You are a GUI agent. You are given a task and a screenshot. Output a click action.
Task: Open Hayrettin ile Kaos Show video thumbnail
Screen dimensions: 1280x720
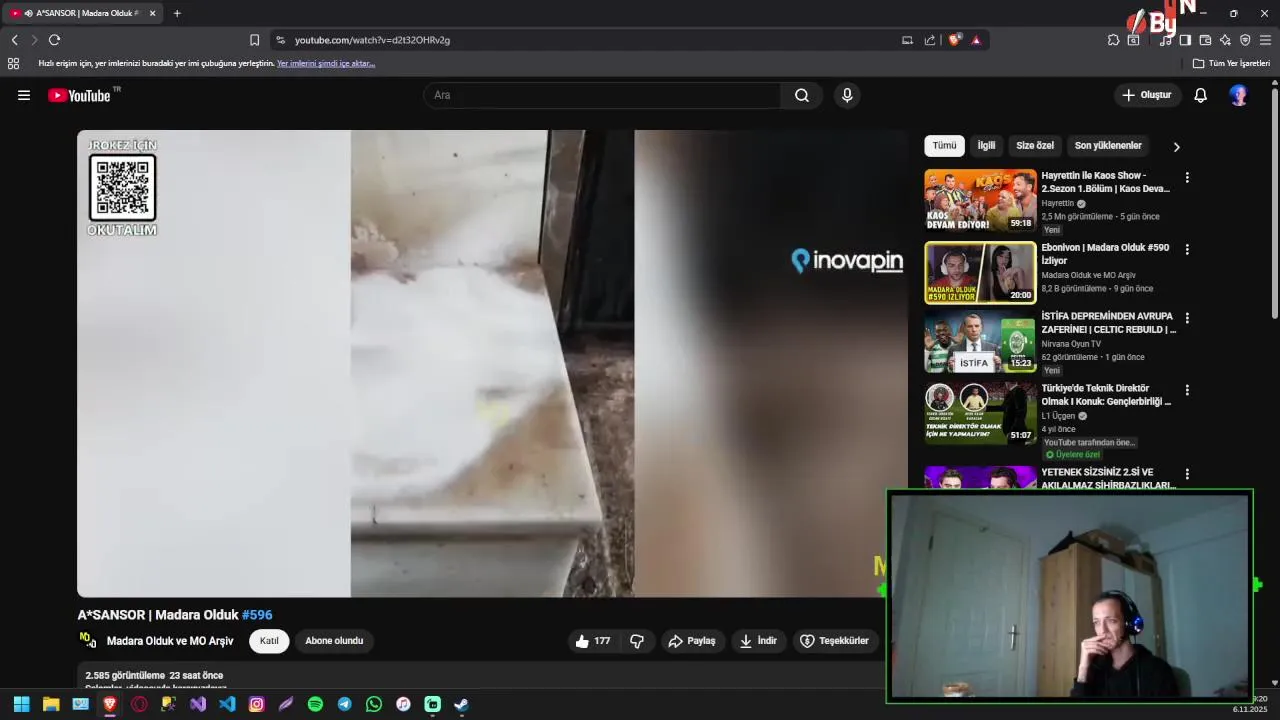tap(980, 200)
